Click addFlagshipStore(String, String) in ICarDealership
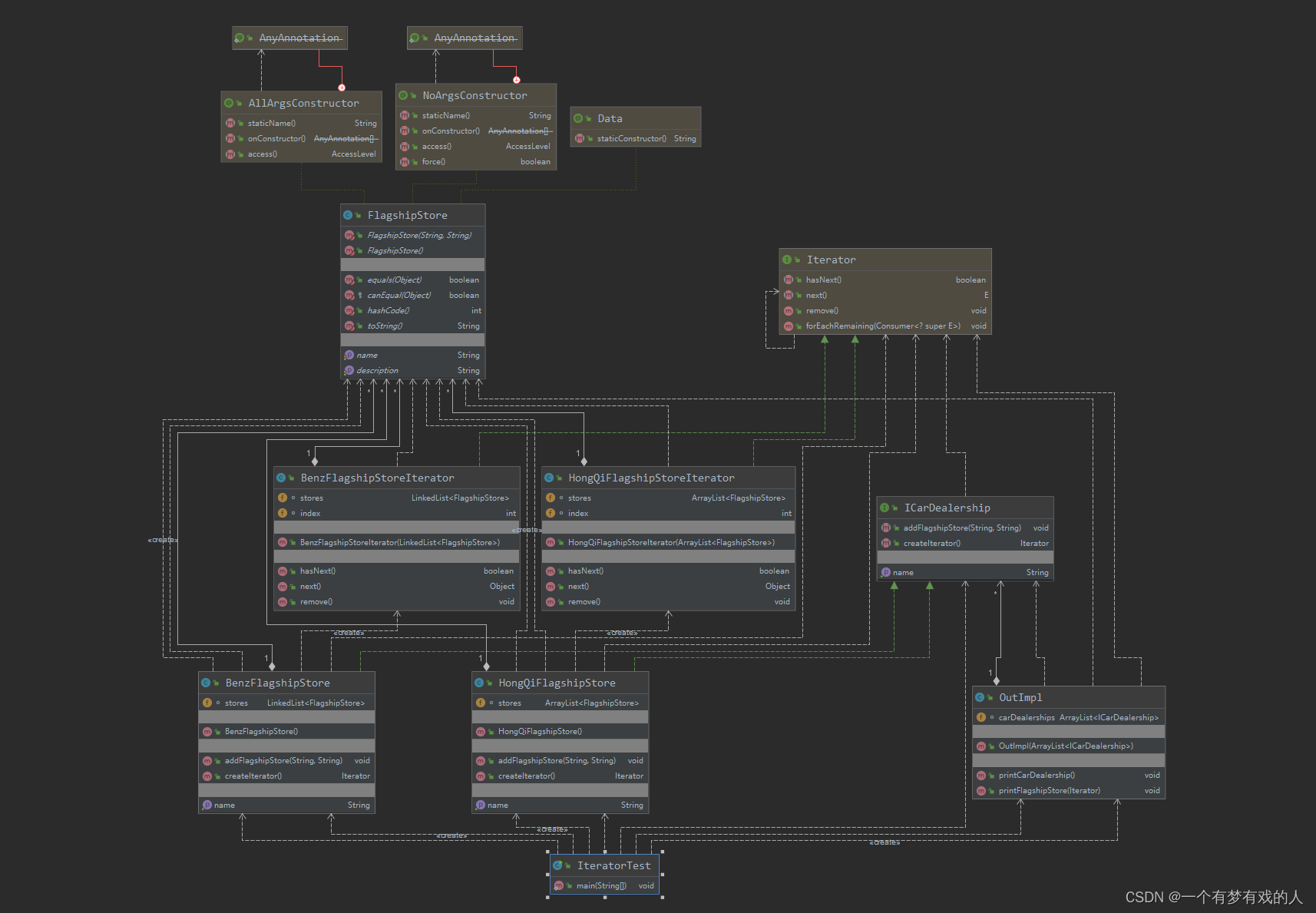 tap(964, 528)
